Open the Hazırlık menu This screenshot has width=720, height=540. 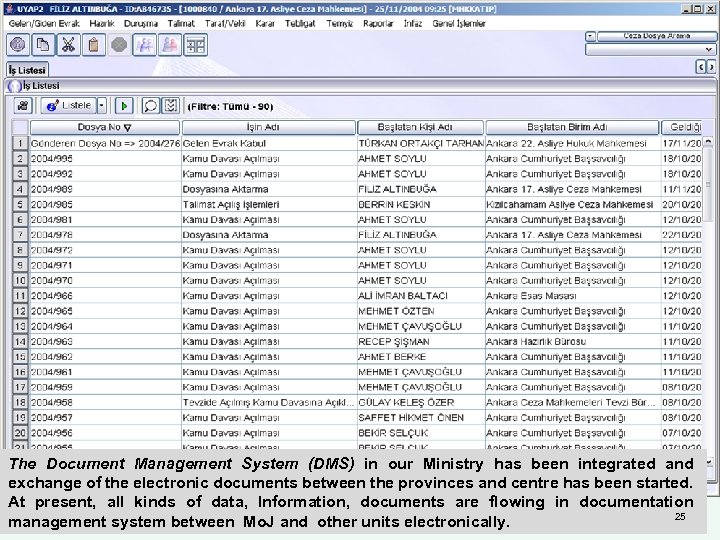coord(101,23)
